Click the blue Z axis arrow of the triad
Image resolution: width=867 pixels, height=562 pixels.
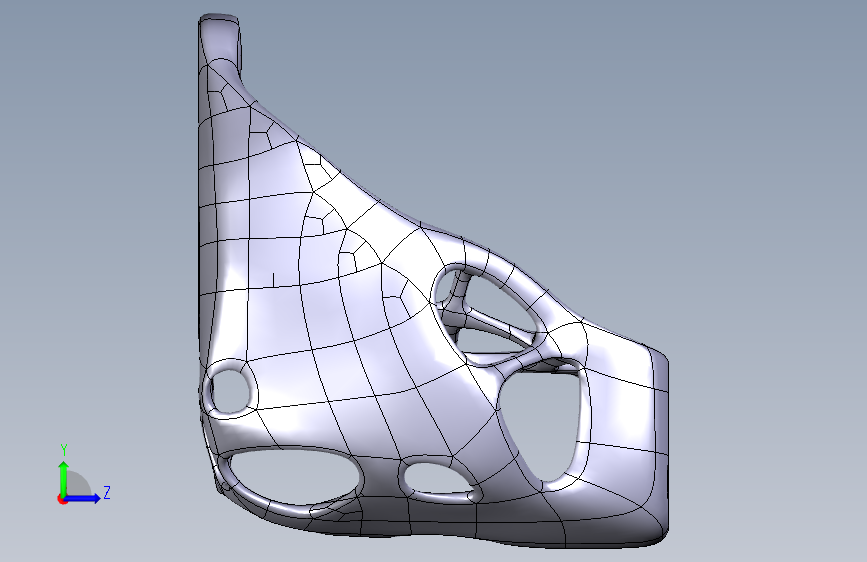click(83, 498)
